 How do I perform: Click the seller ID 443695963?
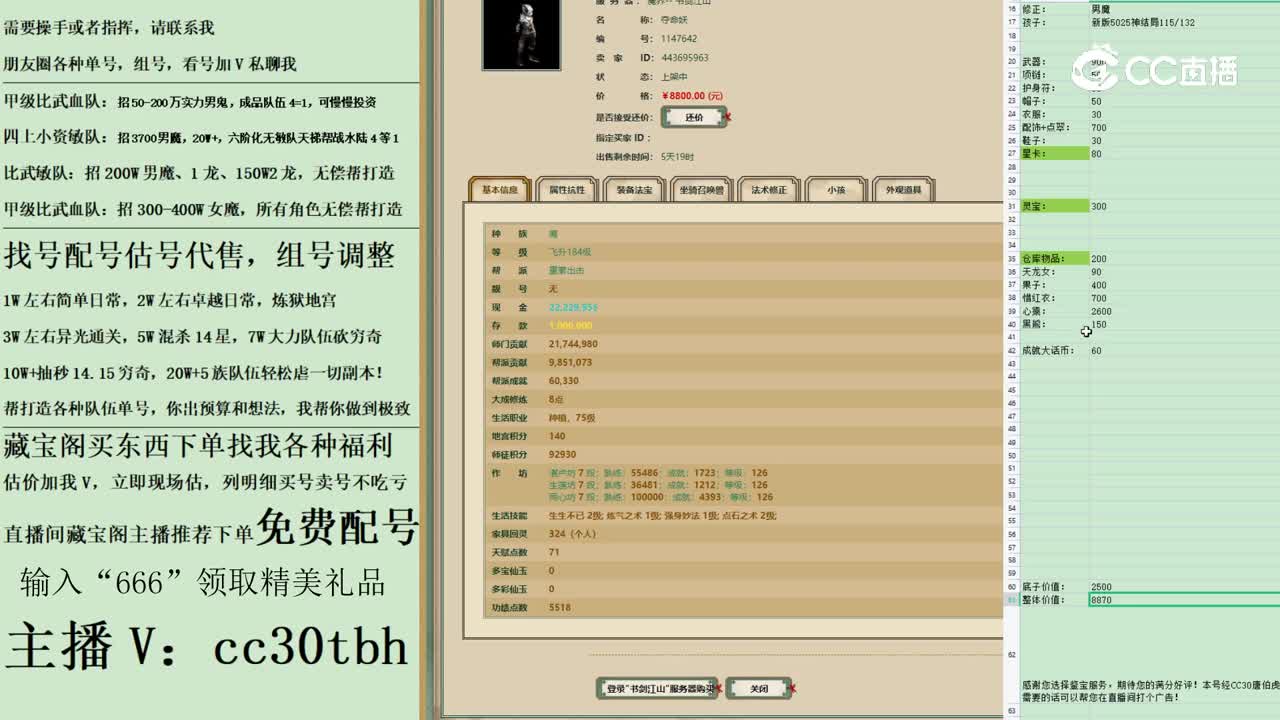pos(685,58)
